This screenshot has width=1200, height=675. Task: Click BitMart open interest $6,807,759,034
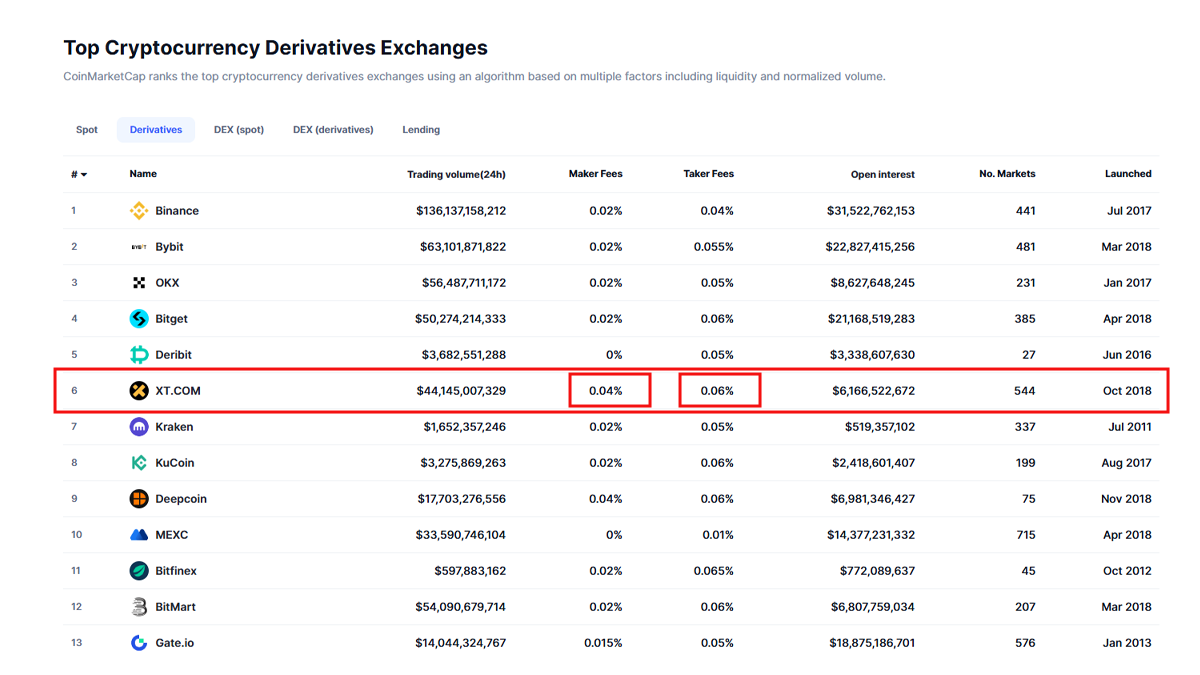pos(873,607)
